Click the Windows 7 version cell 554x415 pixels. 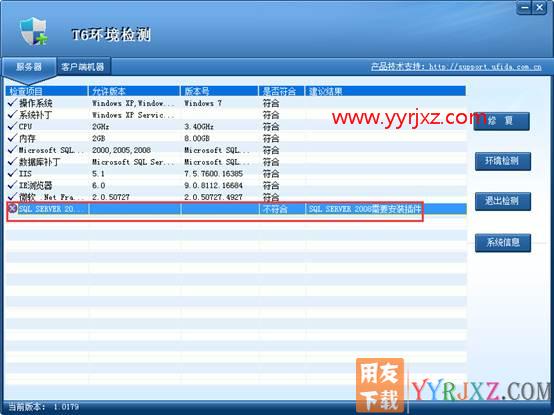point(203,103)
